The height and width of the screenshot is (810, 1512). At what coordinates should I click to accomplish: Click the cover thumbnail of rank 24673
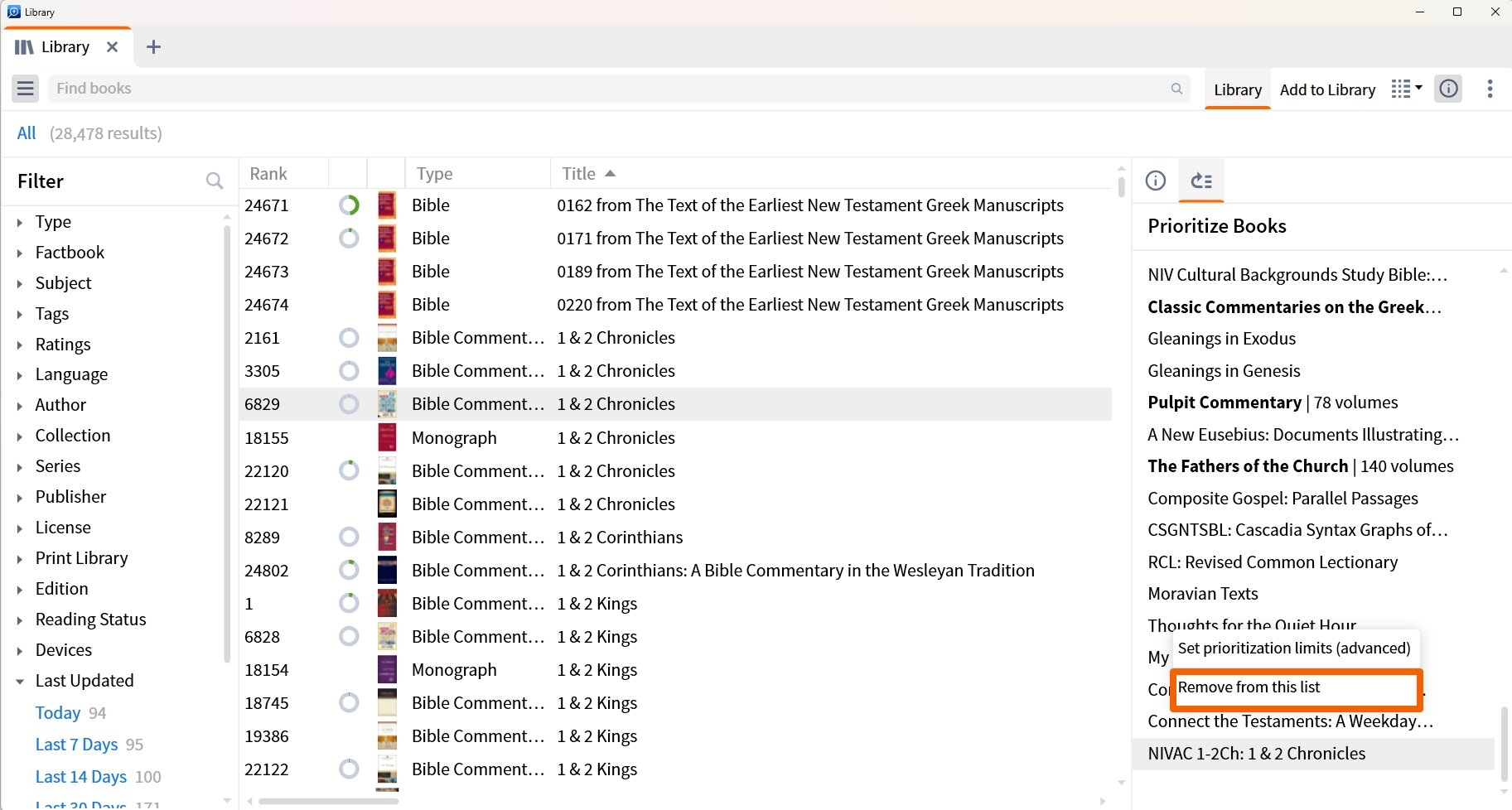tap(387, 272)
